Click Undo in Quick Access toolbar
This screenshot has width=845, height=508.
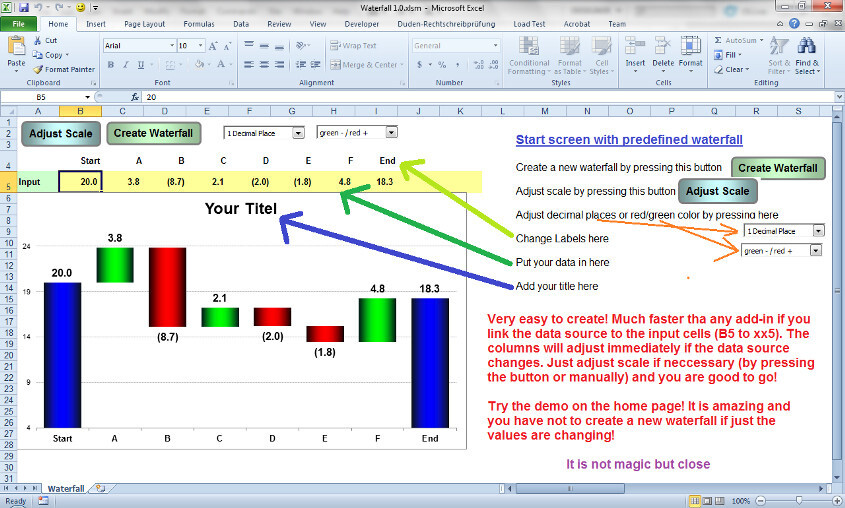39,8
